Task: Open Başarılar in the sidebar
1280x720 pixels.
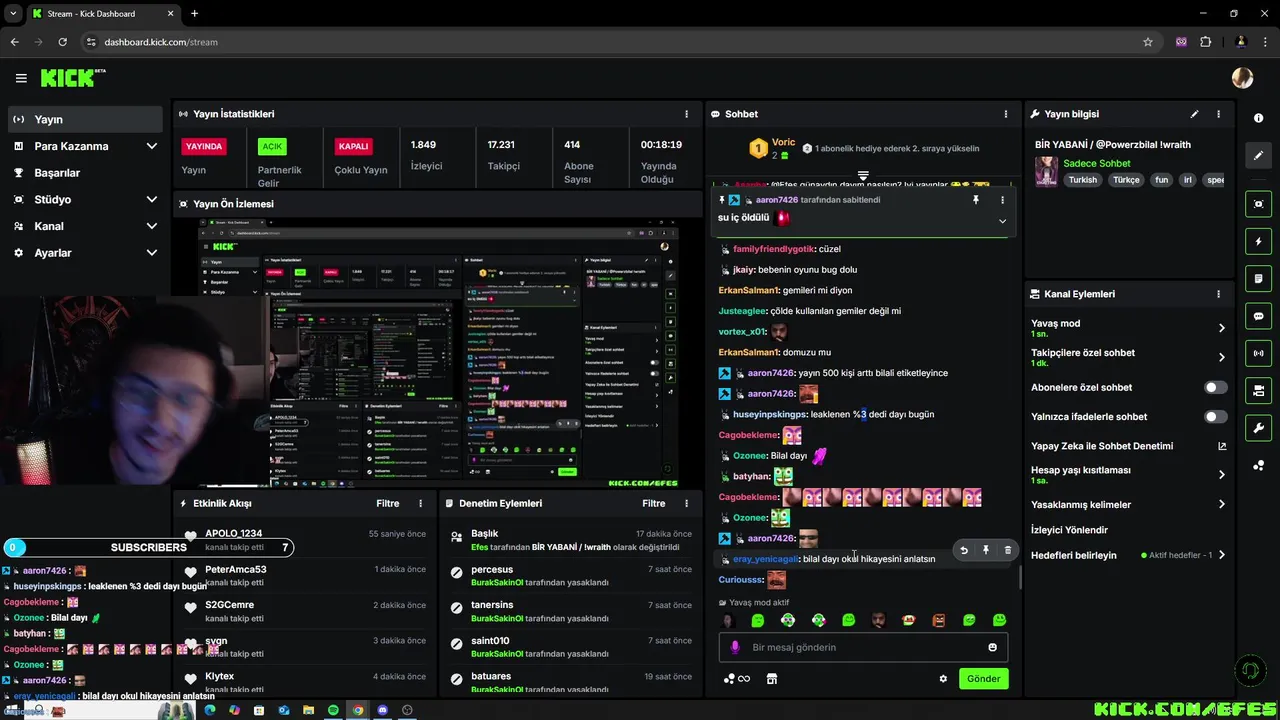Action: click(x=85, y=173)
